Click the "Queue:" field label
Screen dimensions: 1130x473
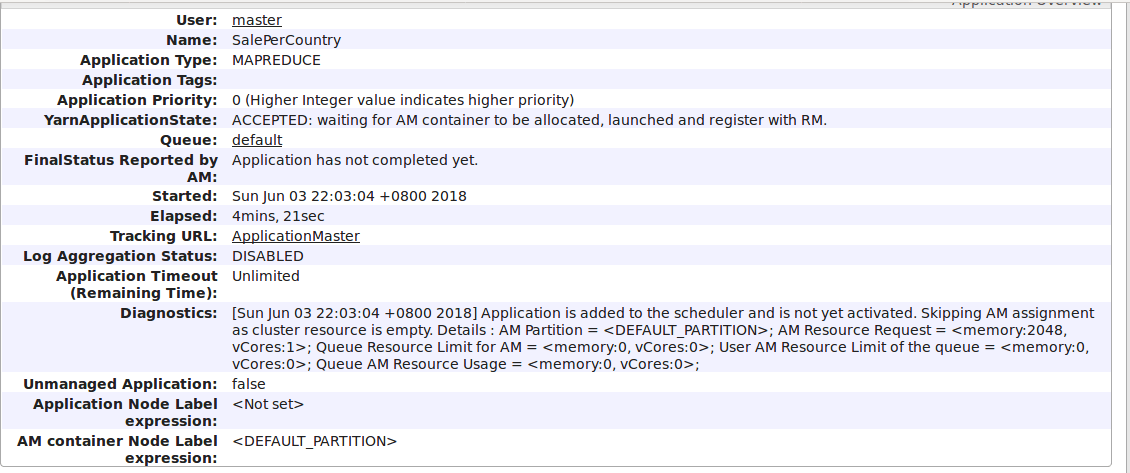[x=189, y=140]
